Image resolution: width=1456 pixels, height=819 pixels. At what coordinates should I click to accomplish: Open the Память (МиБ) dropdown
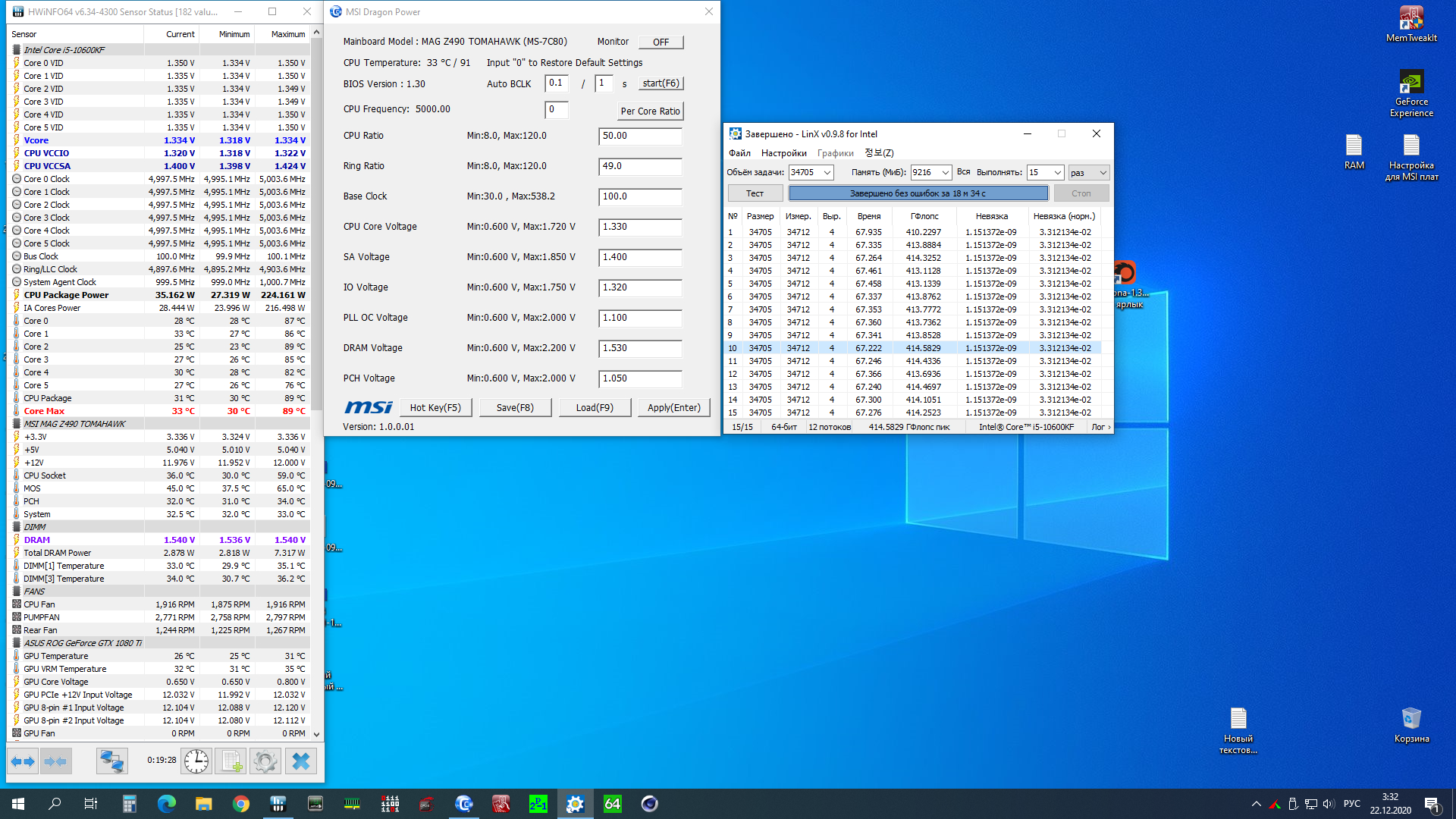coord(945,173)
